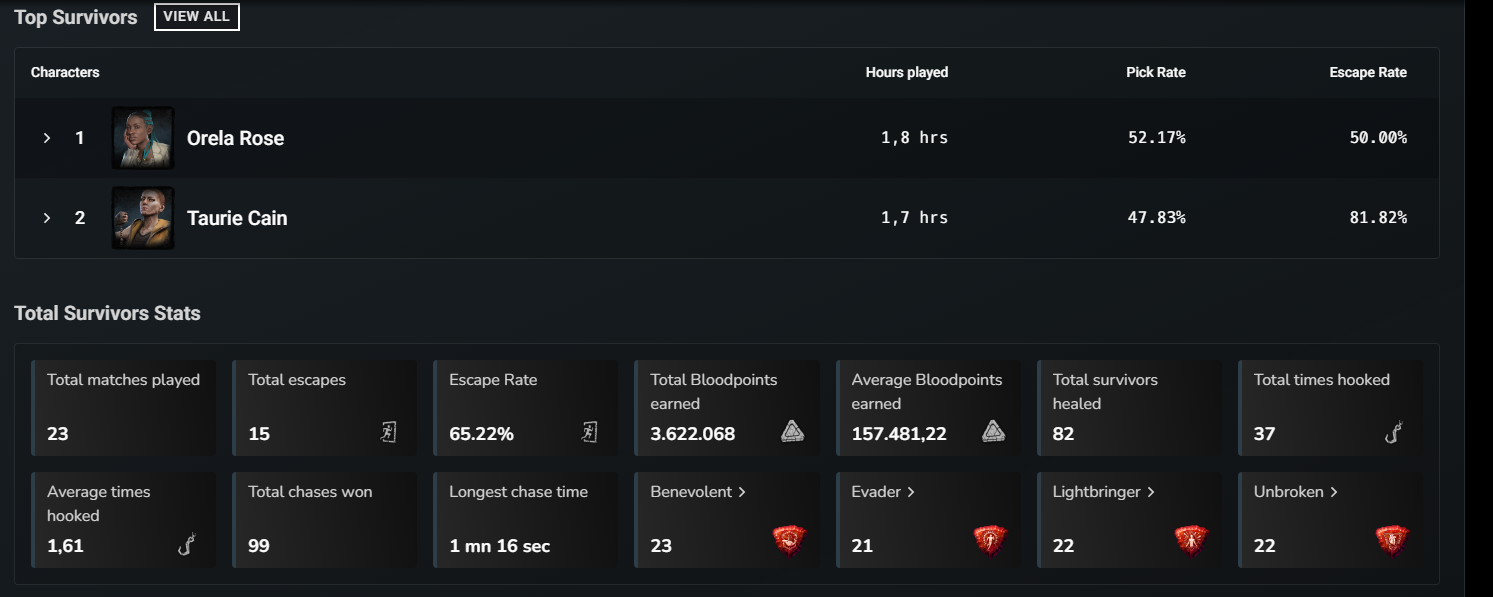1493x597 pixels.
Task: Click the running-exit icon beside Escape Rate stat
Action: [589, 432]
